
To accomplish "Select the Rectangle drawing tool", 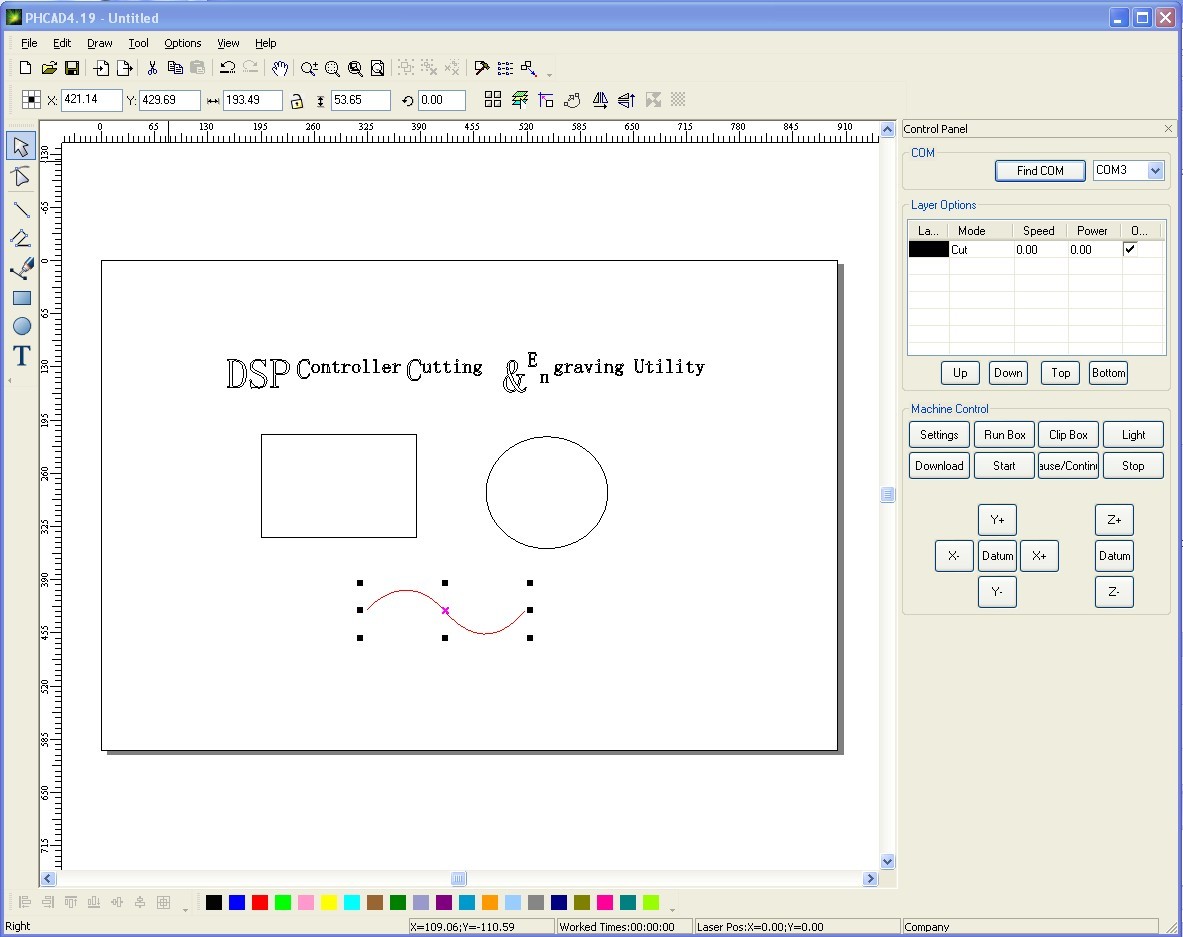I will [x=21, y=298].
